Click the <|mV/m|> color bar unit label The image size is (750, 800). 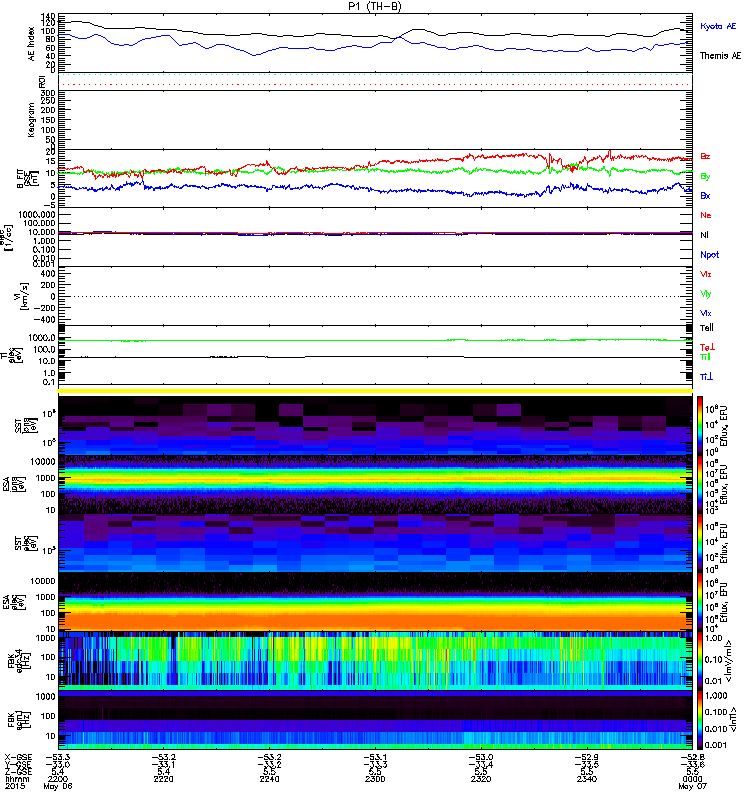click(x=729, y=661)
